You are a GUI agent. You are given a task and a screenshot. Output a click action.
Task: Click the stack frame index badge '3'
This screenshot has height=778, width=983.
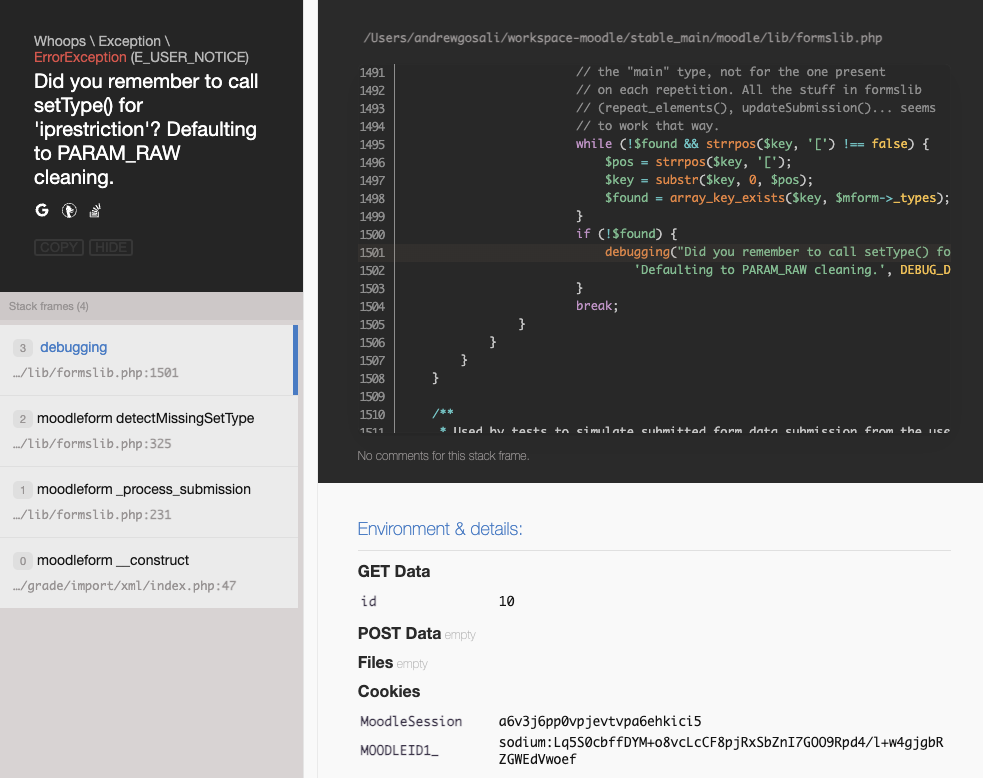click(23, 348)
